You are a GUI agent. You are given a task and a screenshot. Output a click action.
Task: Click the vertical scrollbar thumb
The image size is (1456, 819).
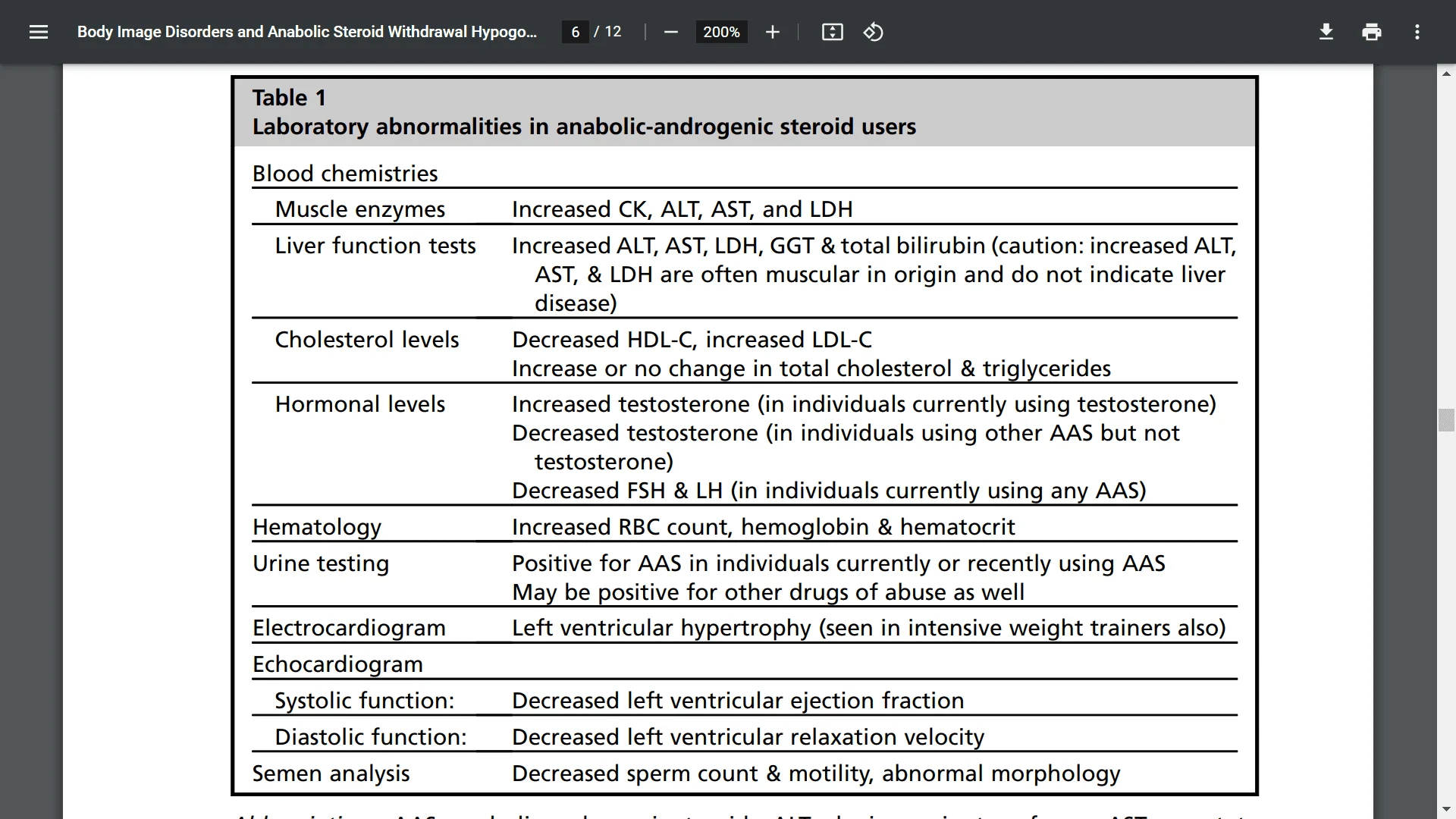(x=1446, y=420)
